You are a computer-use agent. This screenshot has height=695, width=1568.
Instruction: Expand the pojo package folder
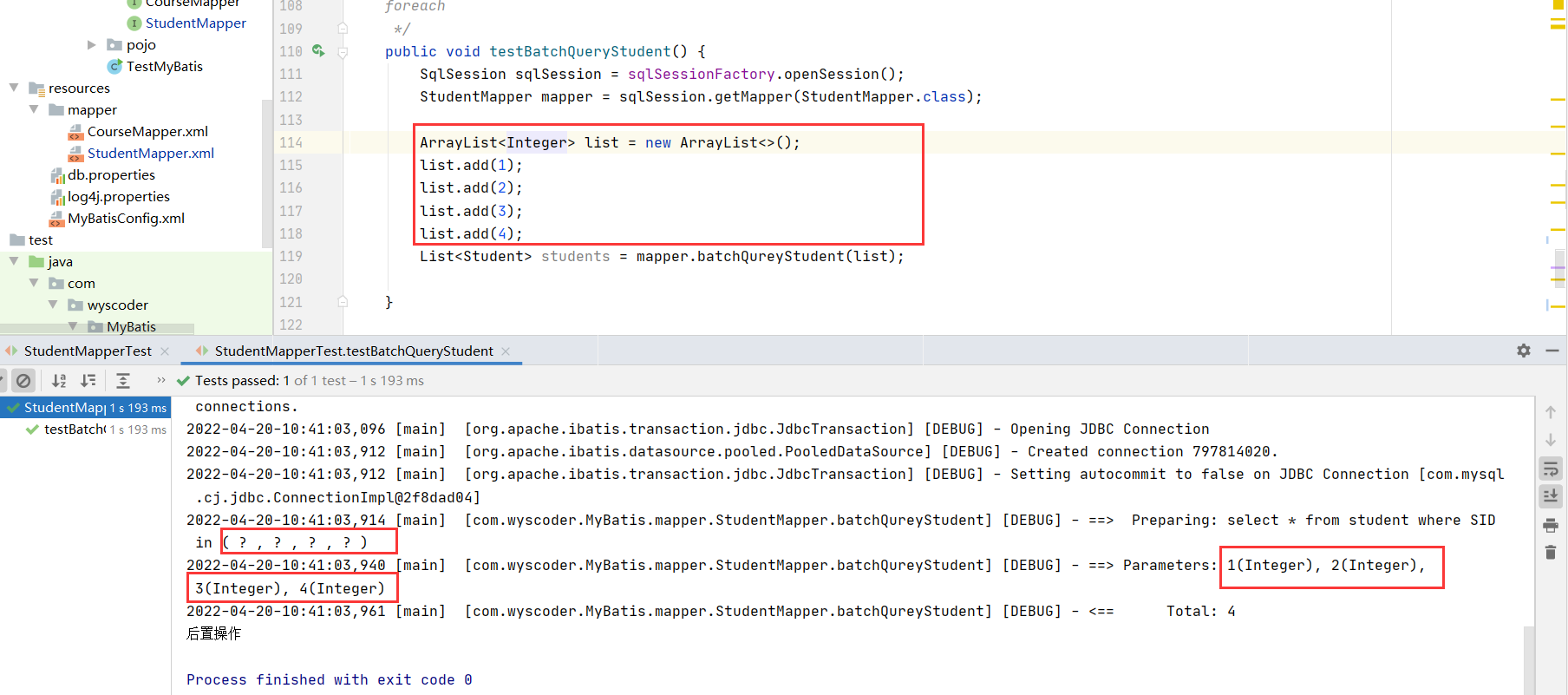coord(91,44)
